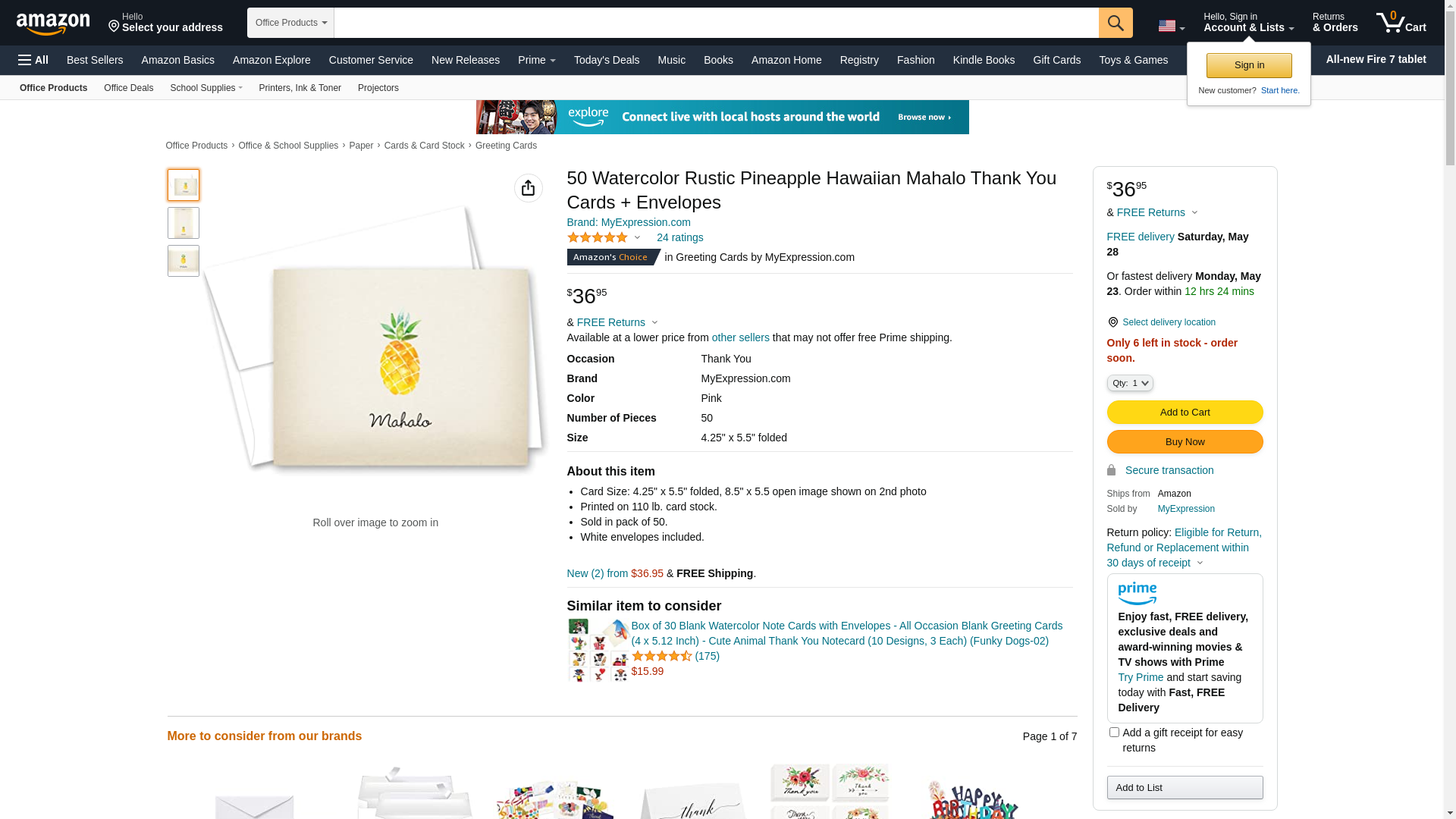Select the third product thumbnail image
Viewport: 1456px width, 819px height.
click(x=184, y=261)
